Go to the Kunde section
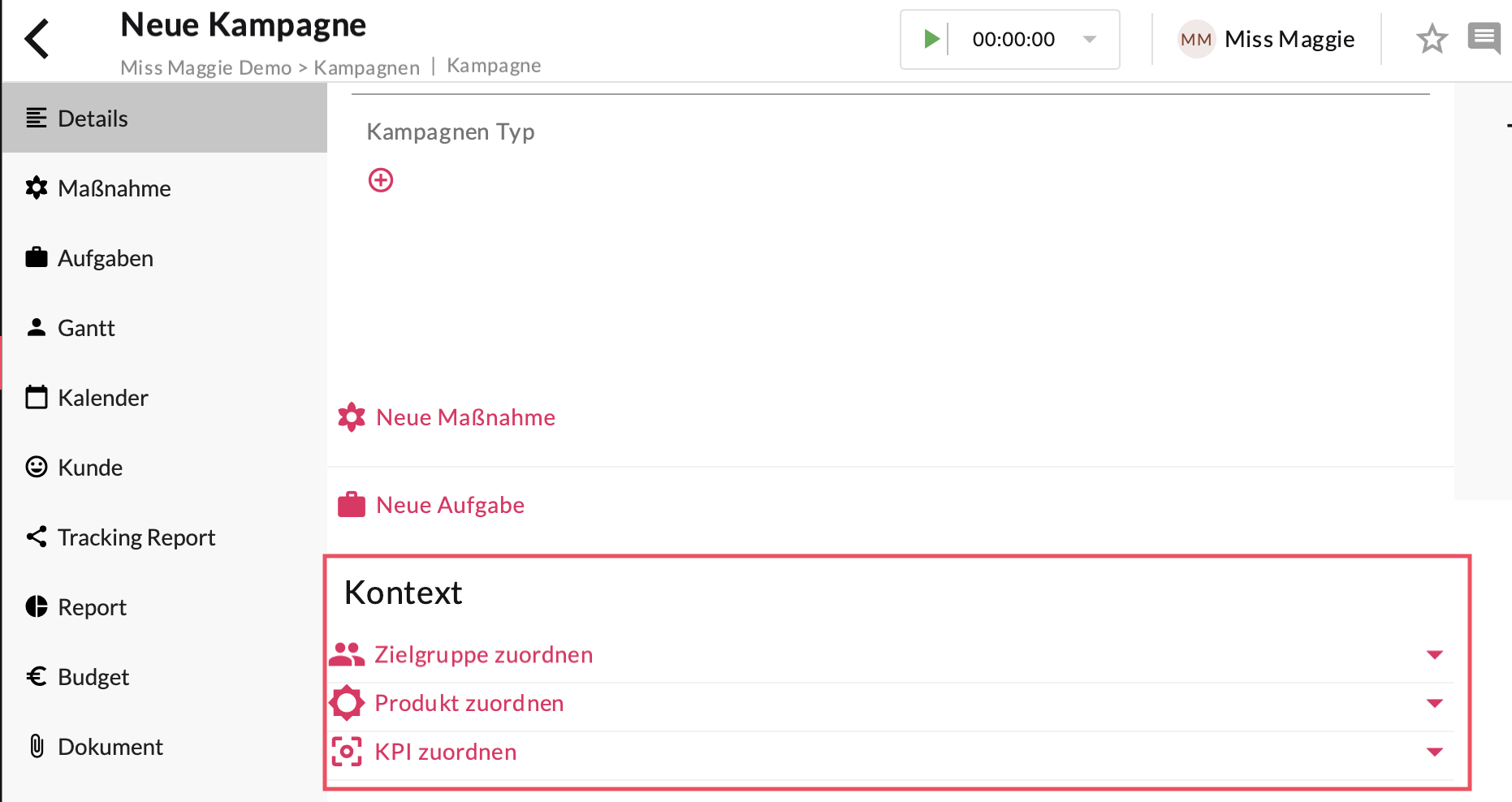Image resolution: width=1512 pixels, height=802 pixels. tap(90, 468)
